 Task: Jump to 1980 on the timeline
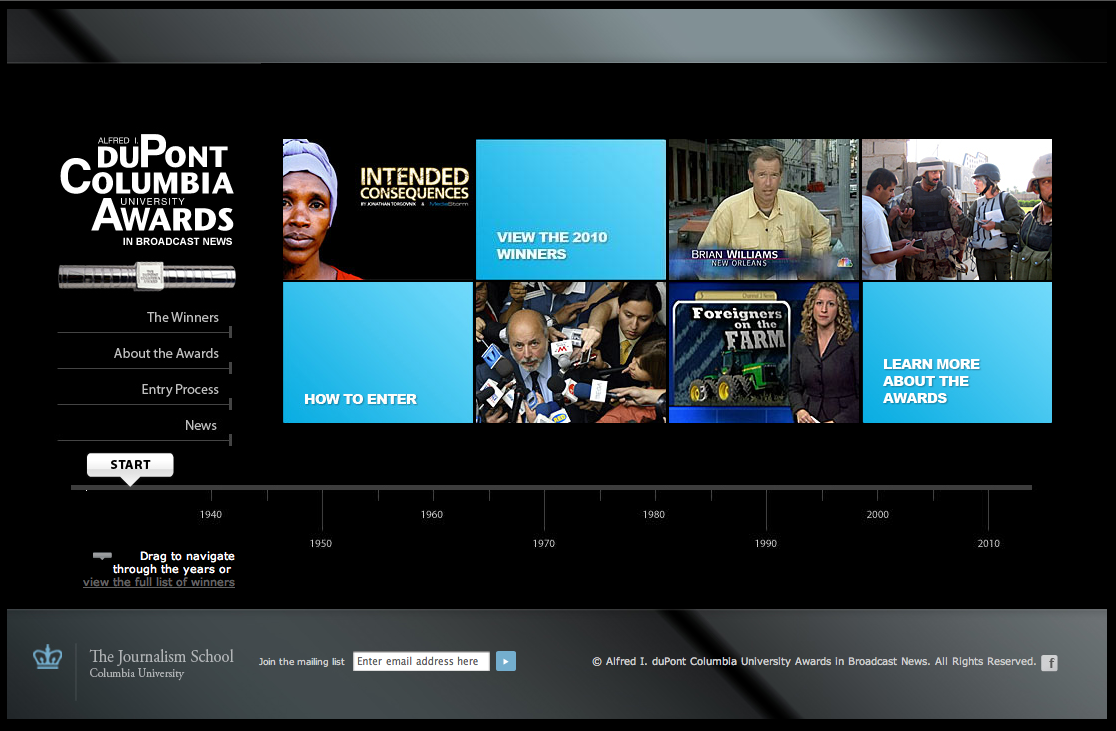coord(654,514)
